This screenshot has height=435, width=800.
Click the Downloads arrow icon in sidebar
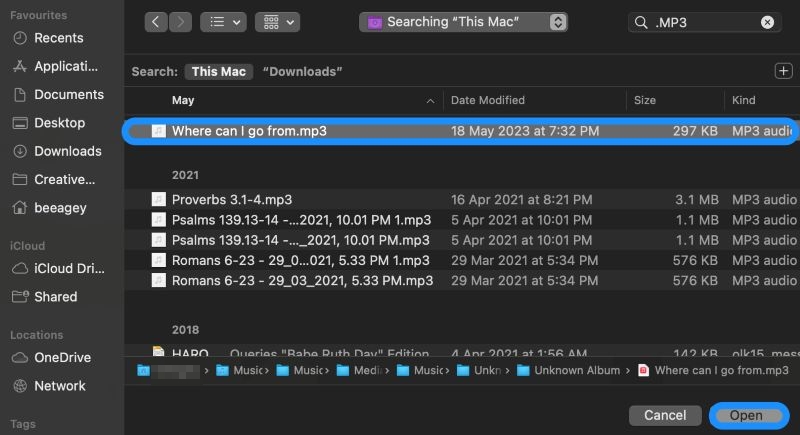(x=20, y=151)
